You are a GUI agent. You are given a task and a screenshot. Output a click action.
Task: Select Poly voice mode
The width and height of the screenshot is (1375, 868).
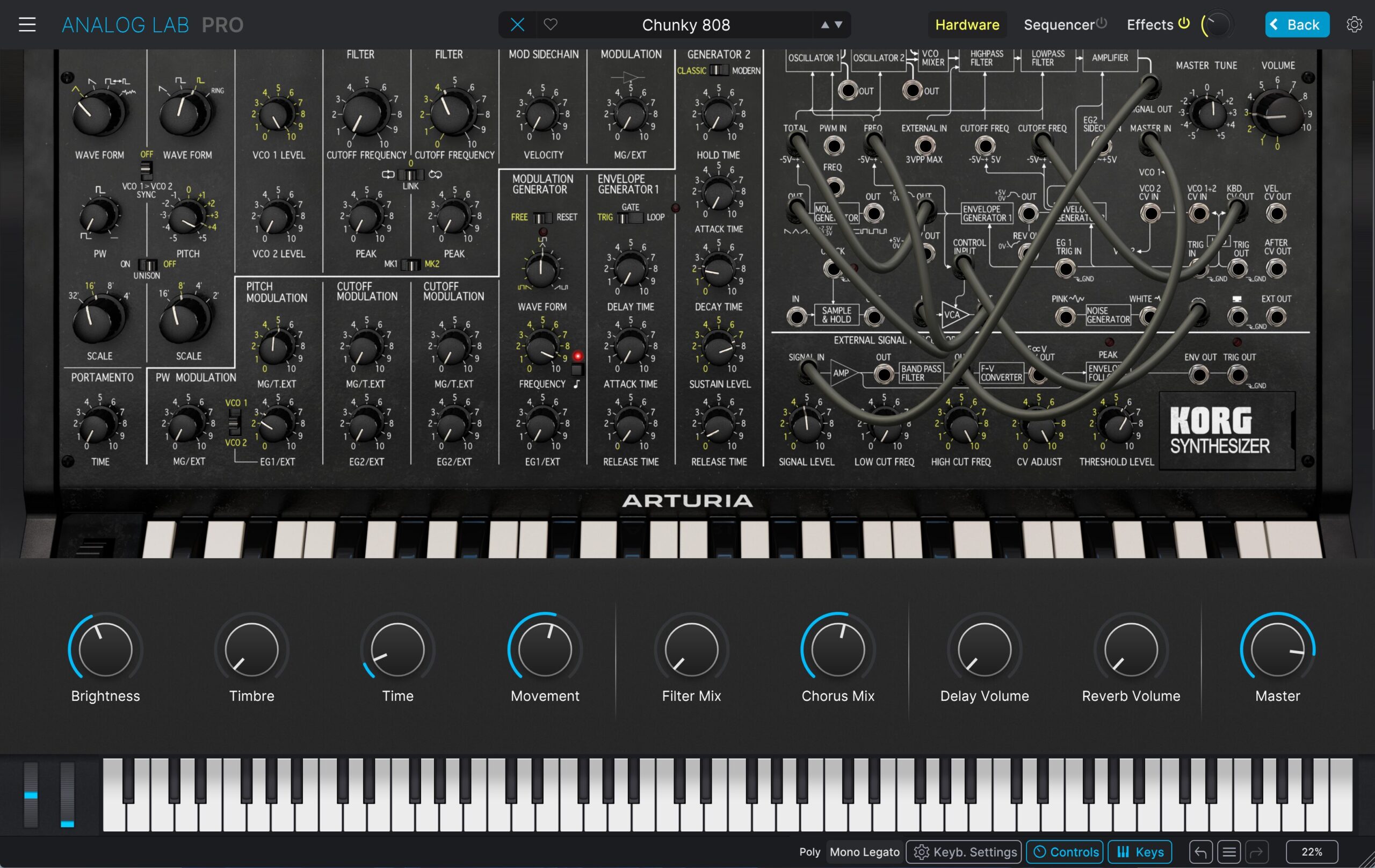tap(809, 852)
